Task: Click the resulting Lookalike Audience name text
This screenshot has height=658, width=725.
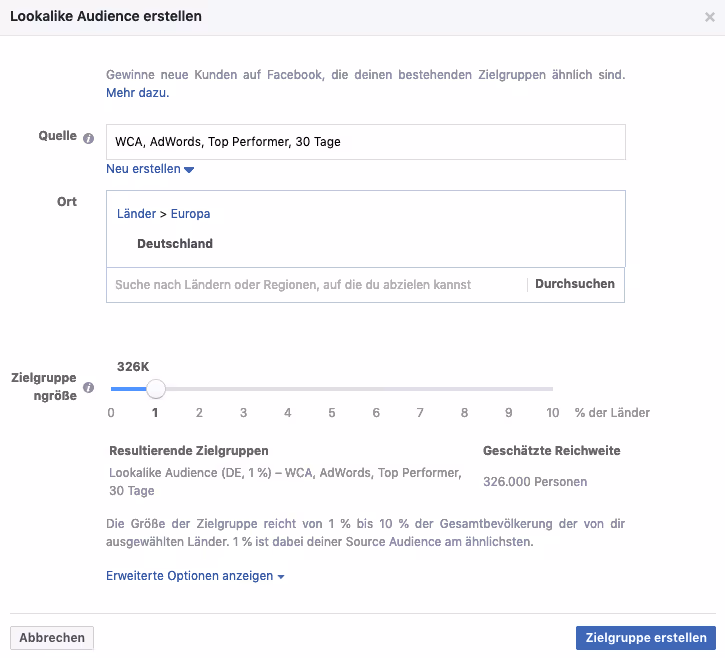Action: point(285,481)
